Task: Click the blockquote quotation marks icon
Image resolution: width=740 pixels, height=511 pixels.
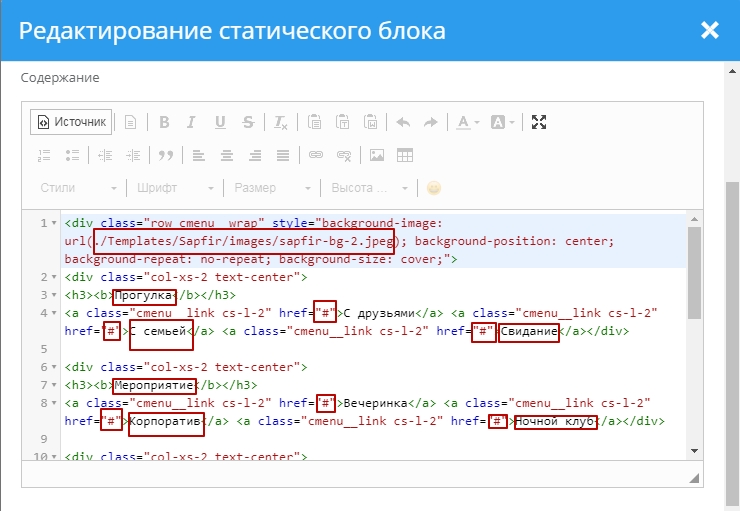Action: [166, 155]
